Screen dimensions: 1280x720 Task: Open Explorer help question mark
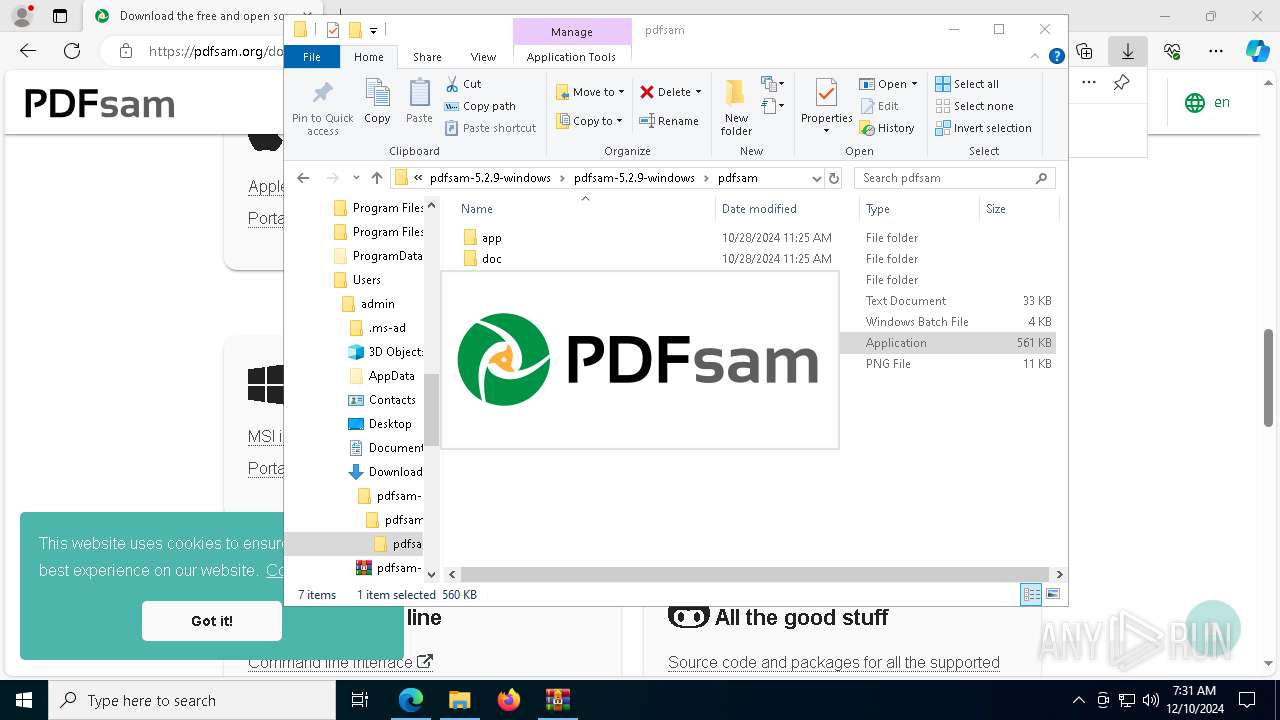pos(1056,57)
